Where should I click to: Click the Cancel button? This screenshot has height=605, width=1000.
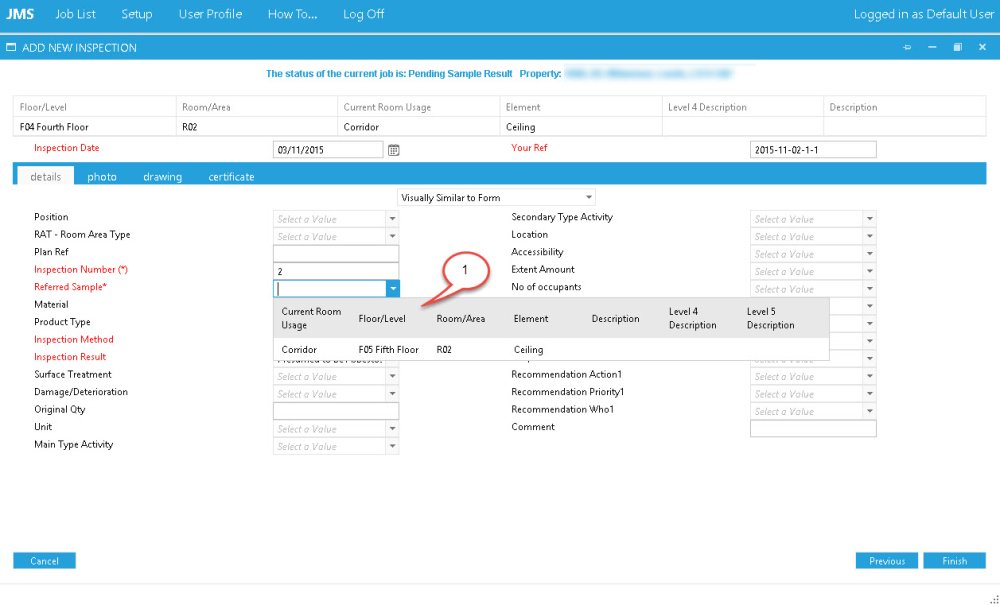44,561
